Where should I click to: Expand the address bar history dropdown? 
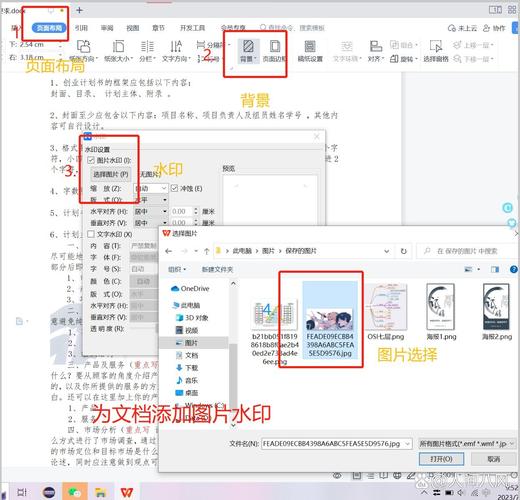pos(387,251)
